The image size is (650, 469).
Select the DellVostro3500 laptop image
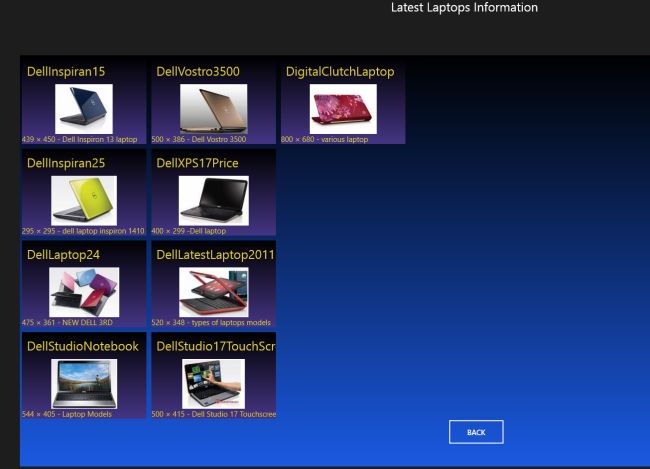(213, 109)
